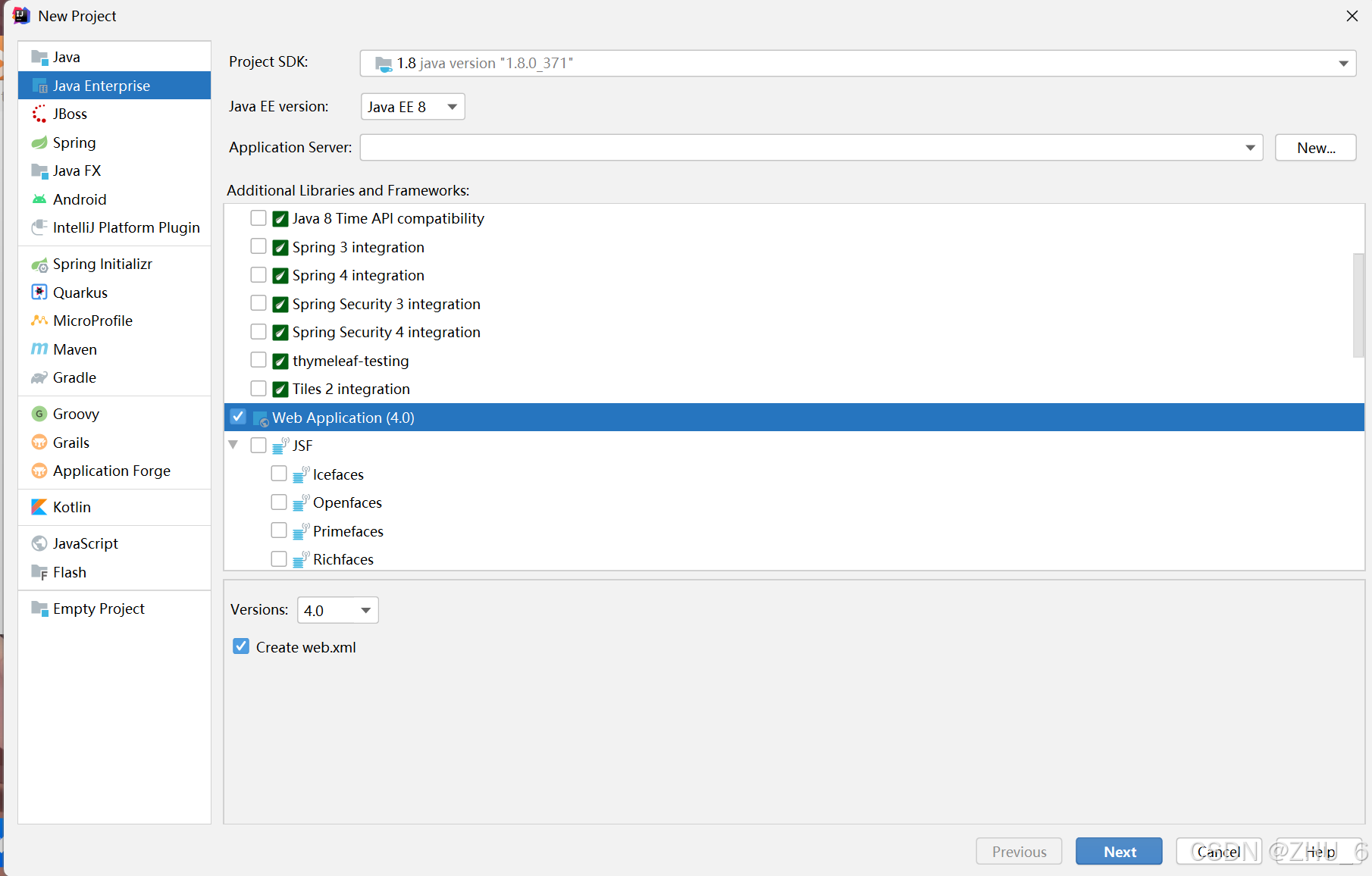The image size is (1372, 876).
Task: Click the IntelliJ IDEA logo in title bar
Action: click(x=21, y=16)
